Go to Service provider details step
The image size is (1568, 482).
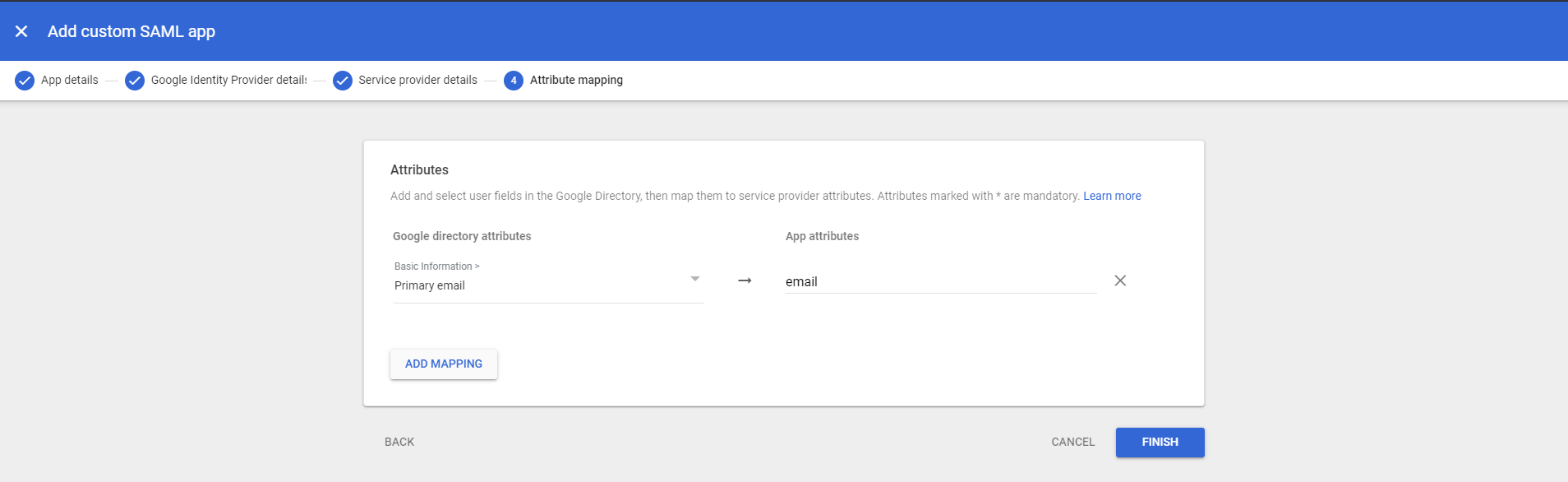417,80
